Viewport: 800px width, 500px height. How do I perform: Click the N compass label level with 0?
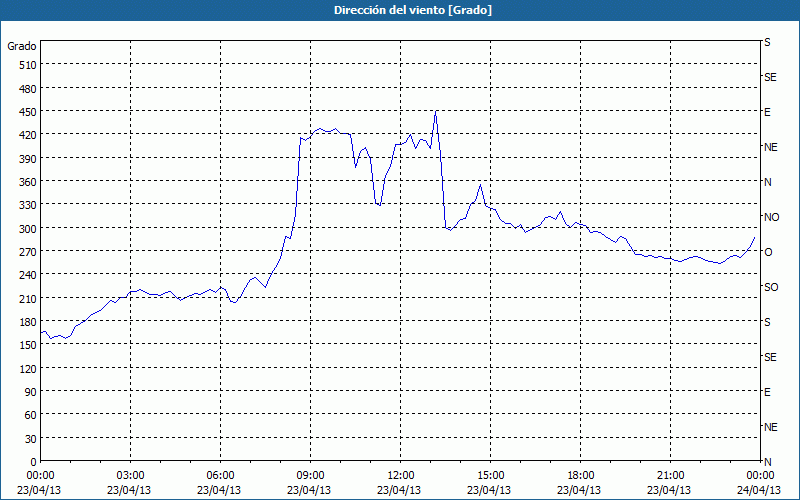[767, 462]
